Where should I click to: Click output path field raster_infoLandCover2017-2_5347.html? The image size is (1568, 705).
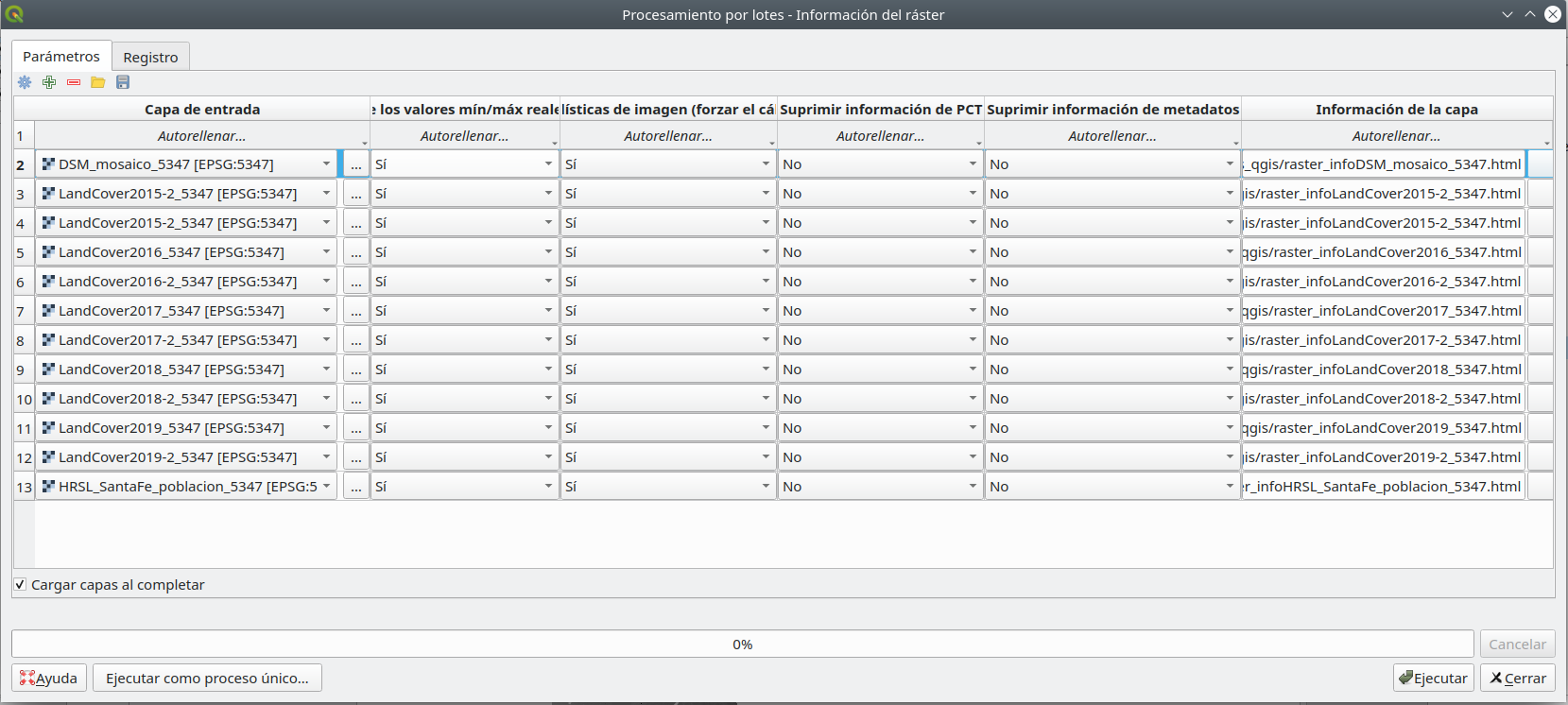pyautogui.click(x=1384, y=340)
